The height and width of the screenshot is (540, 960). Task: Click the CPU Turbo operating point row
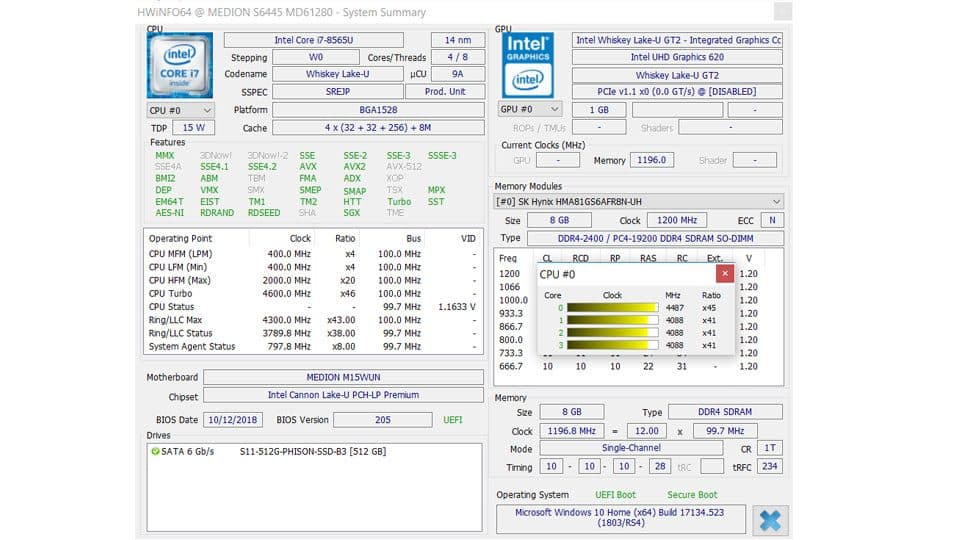(312, 293)
